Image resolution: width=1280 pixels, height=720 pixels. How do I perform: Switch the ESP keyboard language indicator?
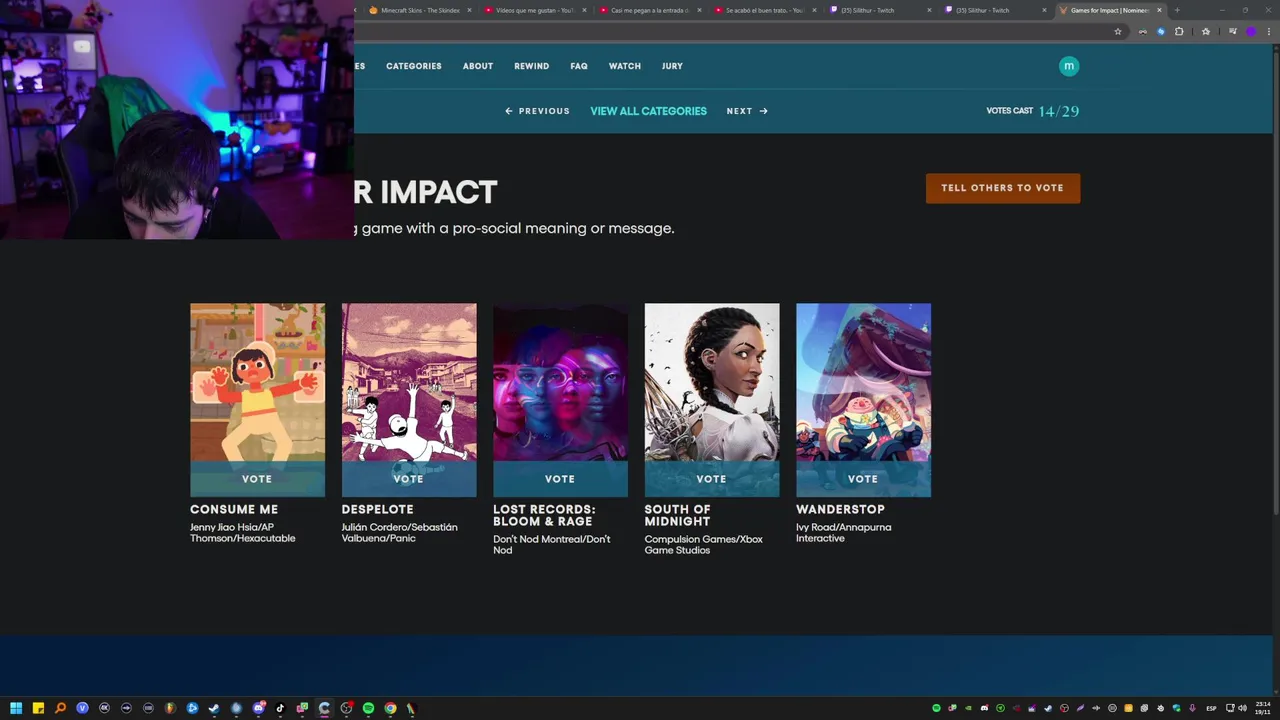tap(1211, 708)
